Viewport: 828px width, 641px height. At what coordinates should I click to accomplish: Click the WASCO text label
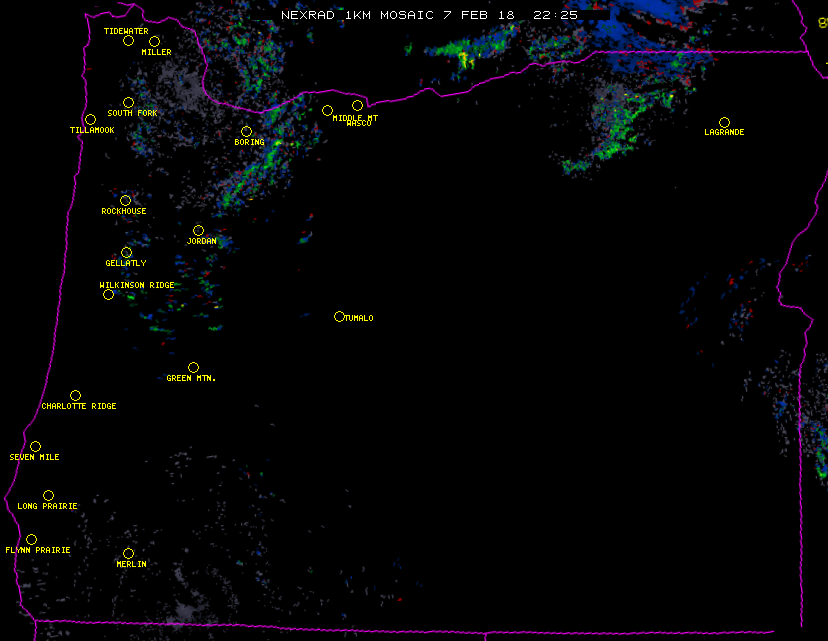point(359,124)
